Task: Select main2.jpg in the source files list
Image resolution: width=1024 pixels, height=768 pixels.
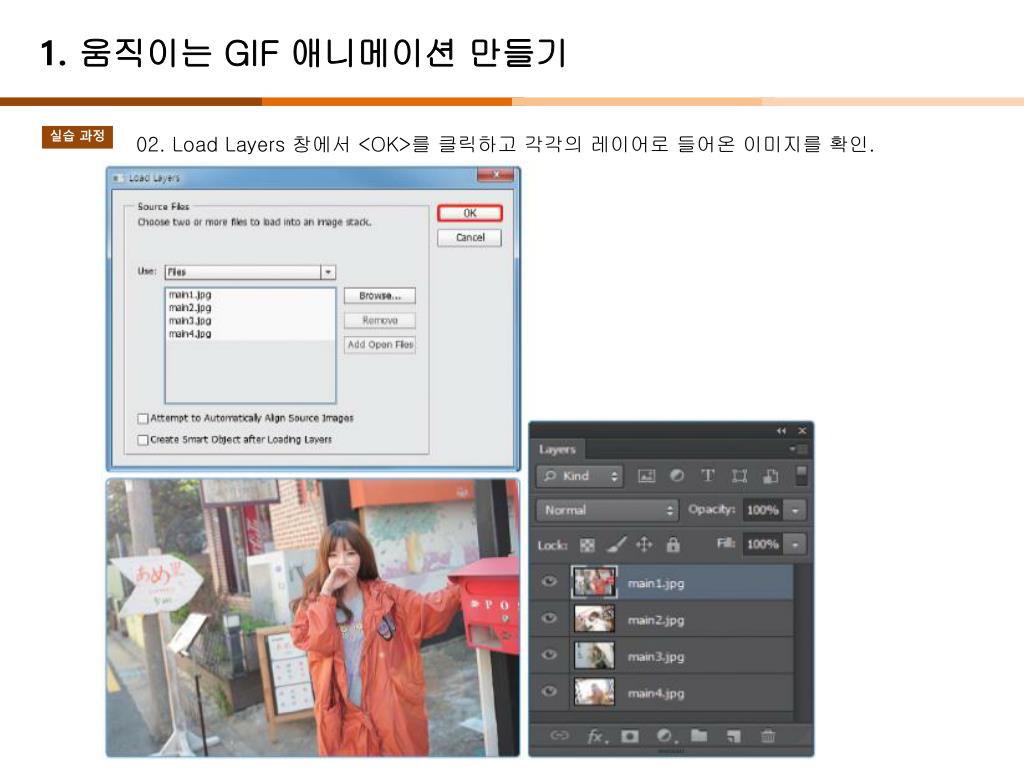Action: [189, 308]
